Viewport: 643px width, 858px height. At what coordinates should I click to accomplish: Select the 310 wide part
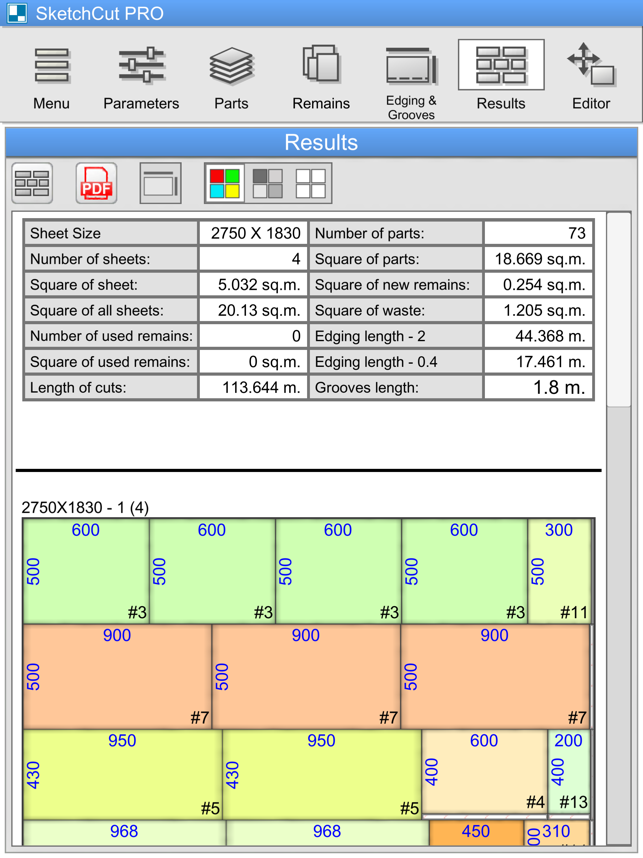557,832
